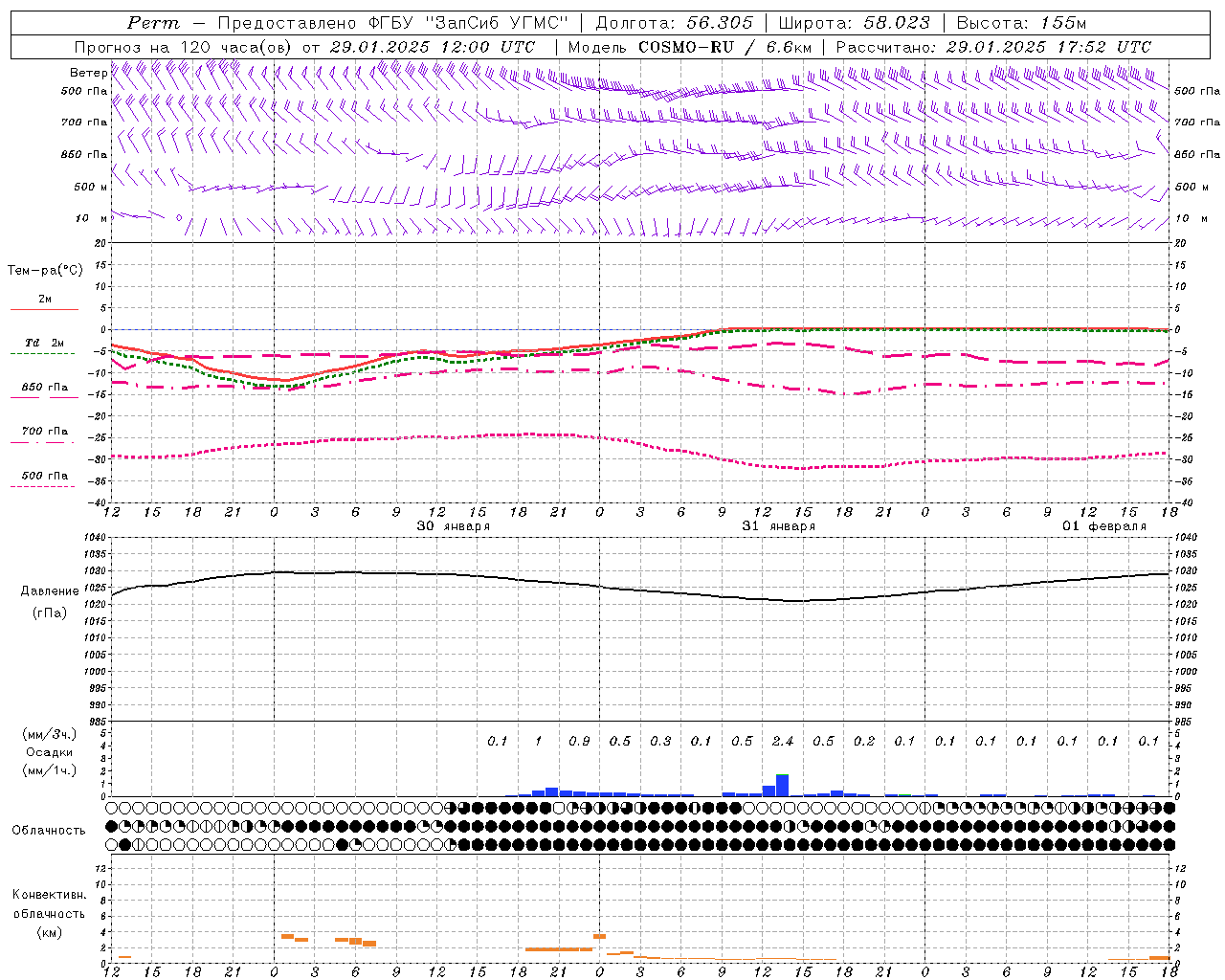Click the "Td 2м" dew point legend entry
The image size is (1225, 980).
tap(44, 343)
